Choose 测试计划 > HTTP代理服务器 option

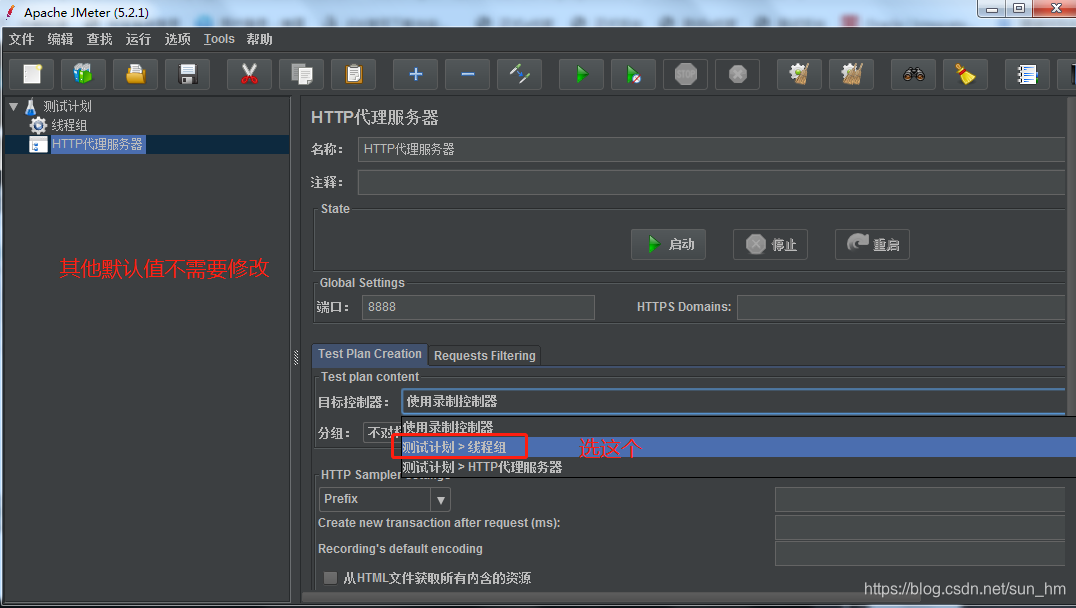(738, 467)
